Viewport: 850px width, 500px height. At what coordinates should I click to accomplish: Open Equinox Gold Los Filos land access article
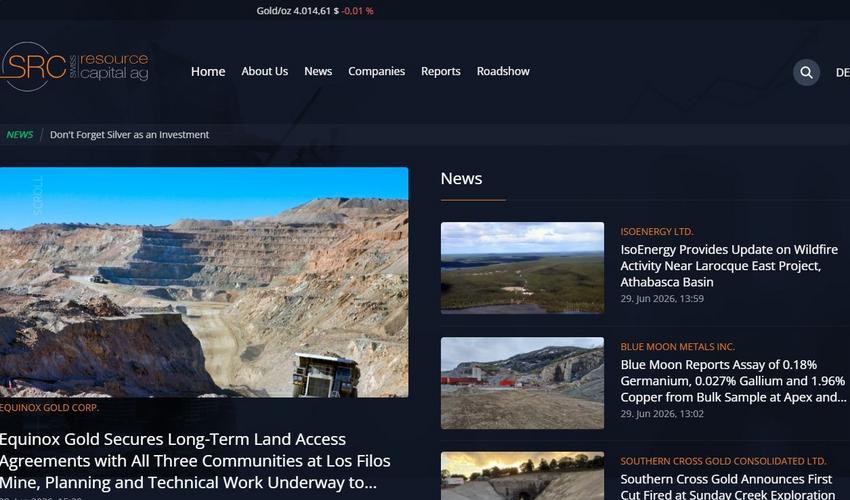(x=195, y=461)
